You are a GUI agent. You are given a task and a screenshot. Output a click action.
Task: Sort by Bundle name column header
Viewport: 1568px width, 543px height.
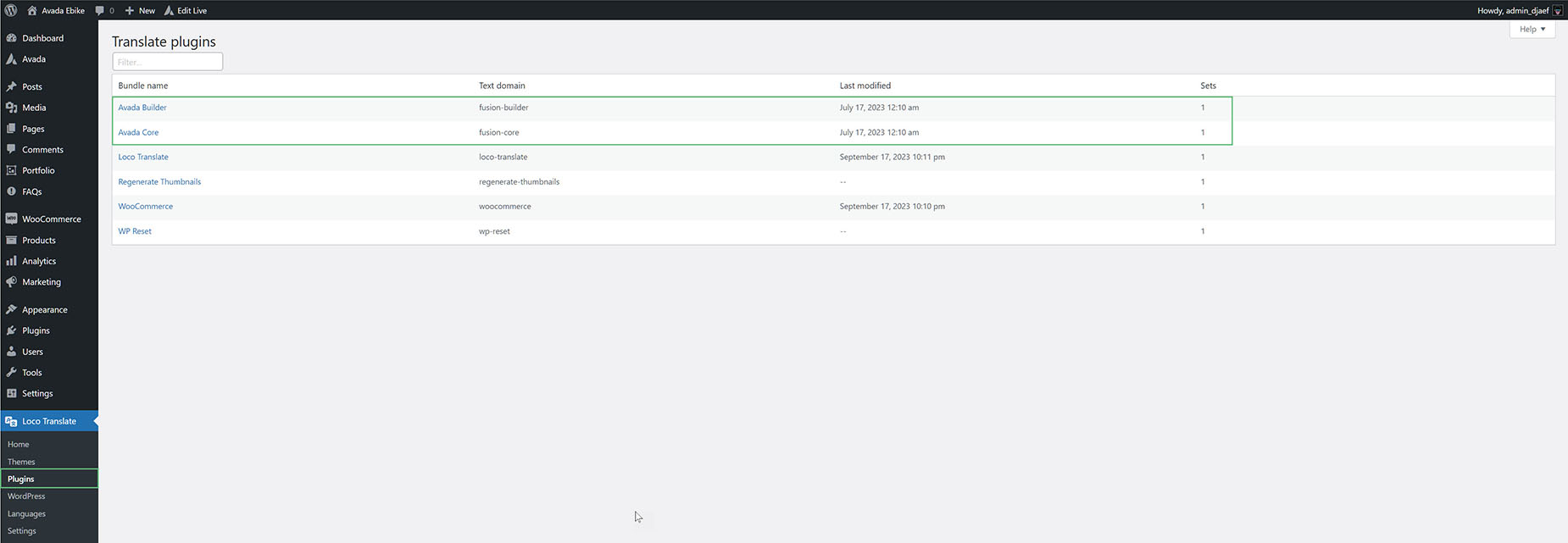tap(143, 86)
